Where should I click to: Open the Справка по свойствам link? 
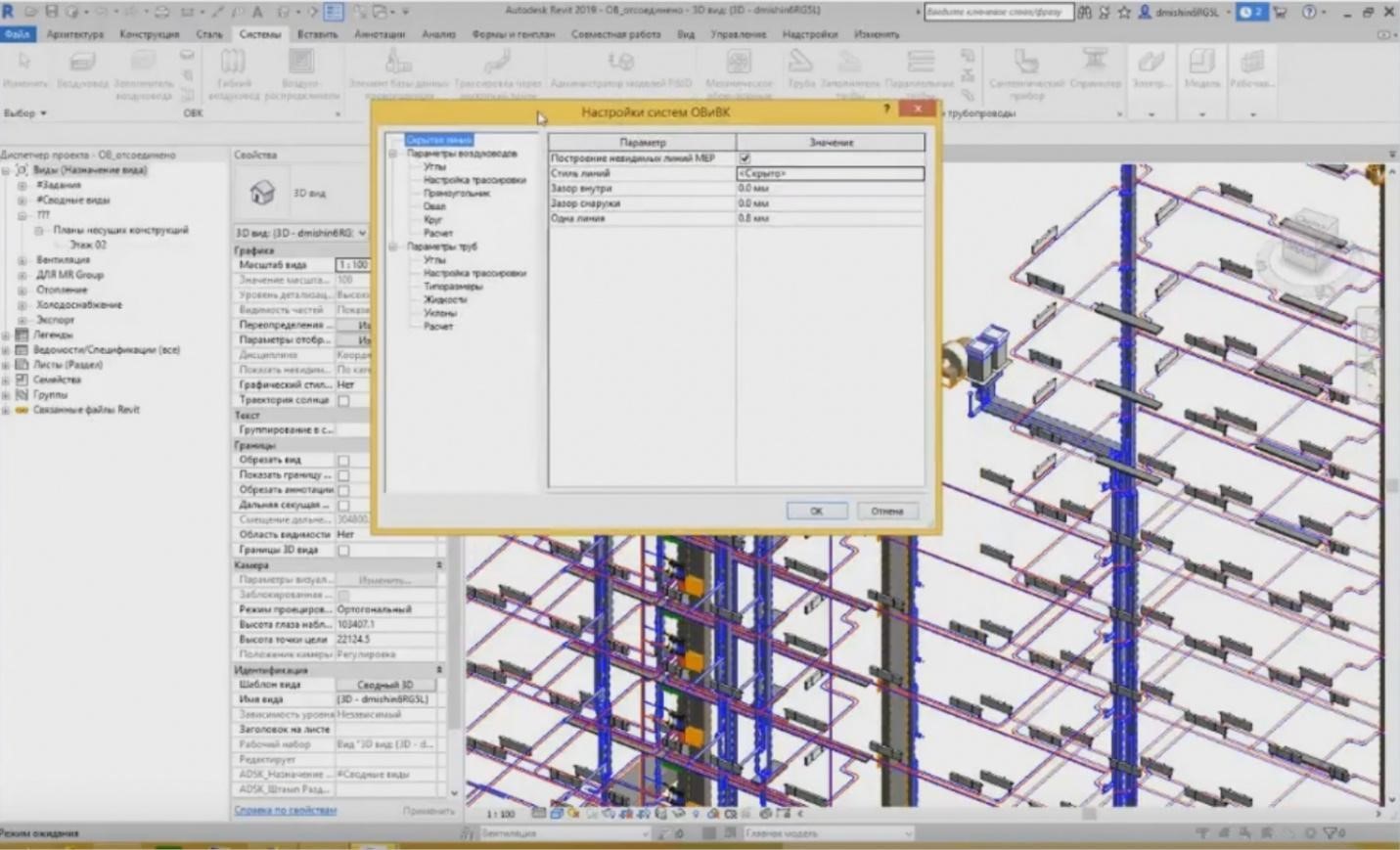(285, 811)
